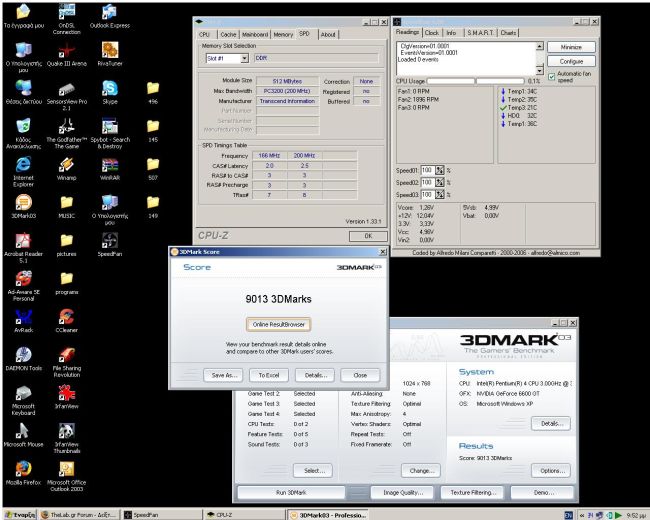Close the 3DMark Score dialog with Close button
The height and width of the screenshot is (520, 650).
(x=360, y=375)
